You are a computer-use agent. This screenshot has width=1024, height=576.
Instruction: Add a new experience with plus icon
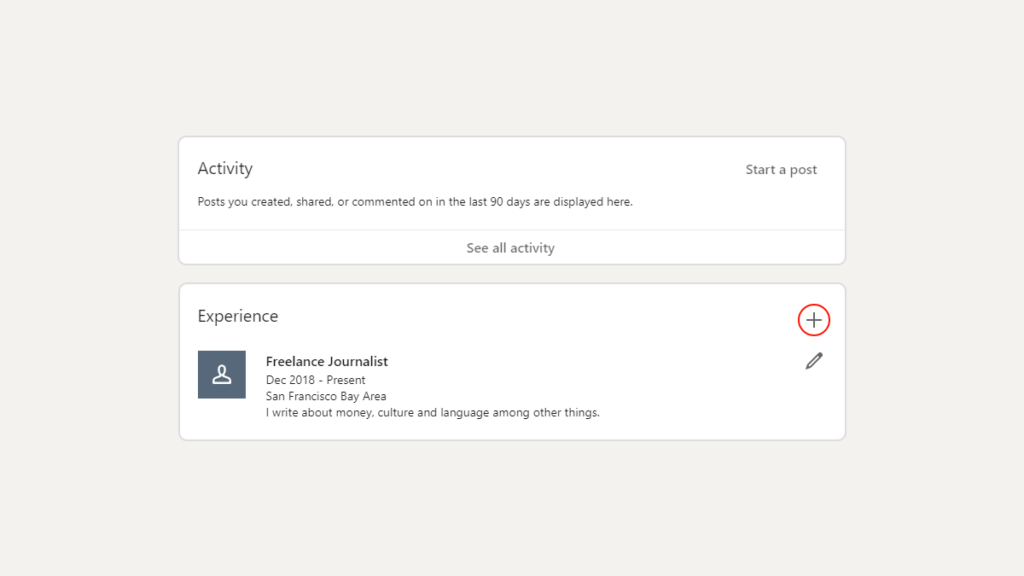(x=814, y=320)
